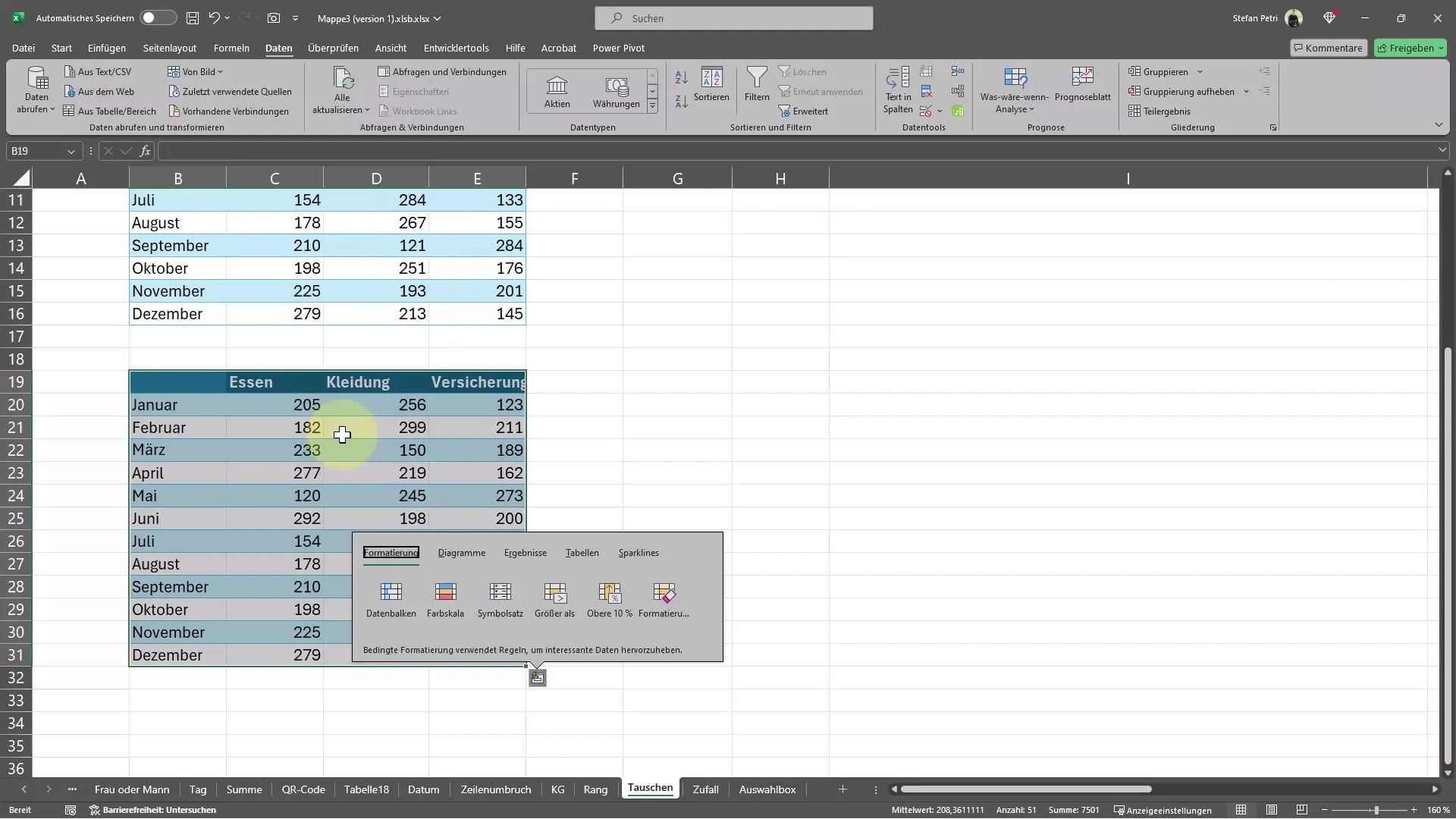Switch to page layout view
1456x819 pixels.
pos(1272,810)
